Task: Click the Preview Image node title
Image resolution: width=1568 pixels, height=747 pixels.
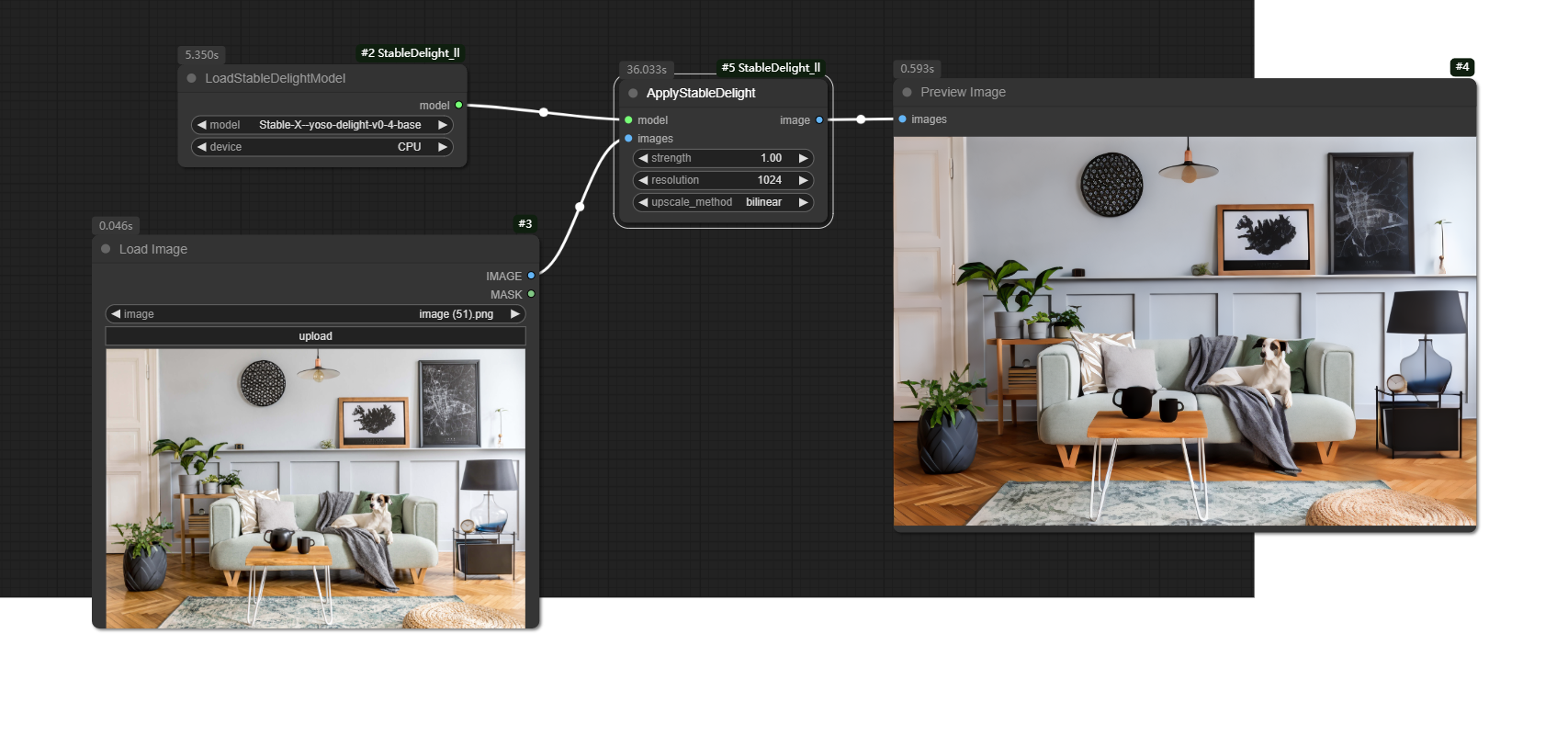Action: coord(963,92)
